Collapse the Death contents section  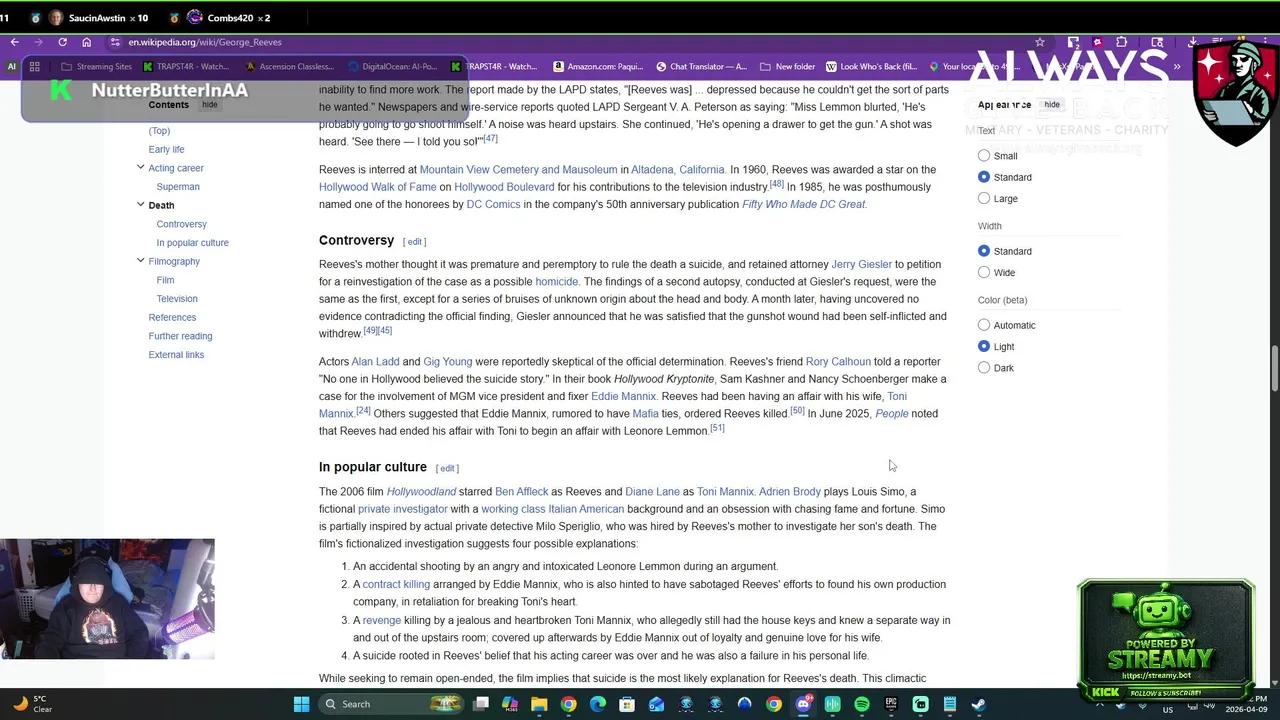point(140,205)
